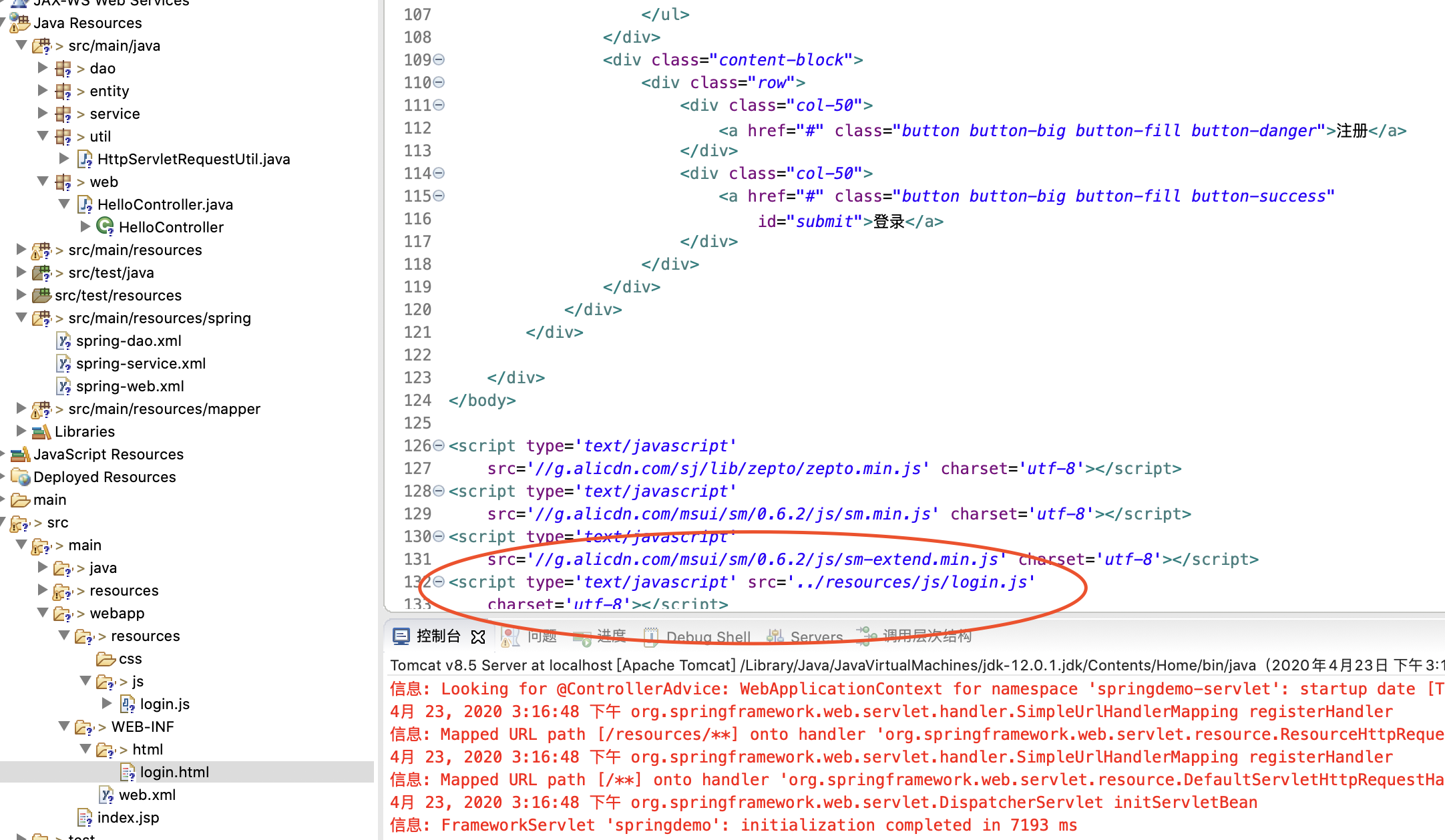
Task: Collapse script fold at line 128
Action: tap(439, 491)
